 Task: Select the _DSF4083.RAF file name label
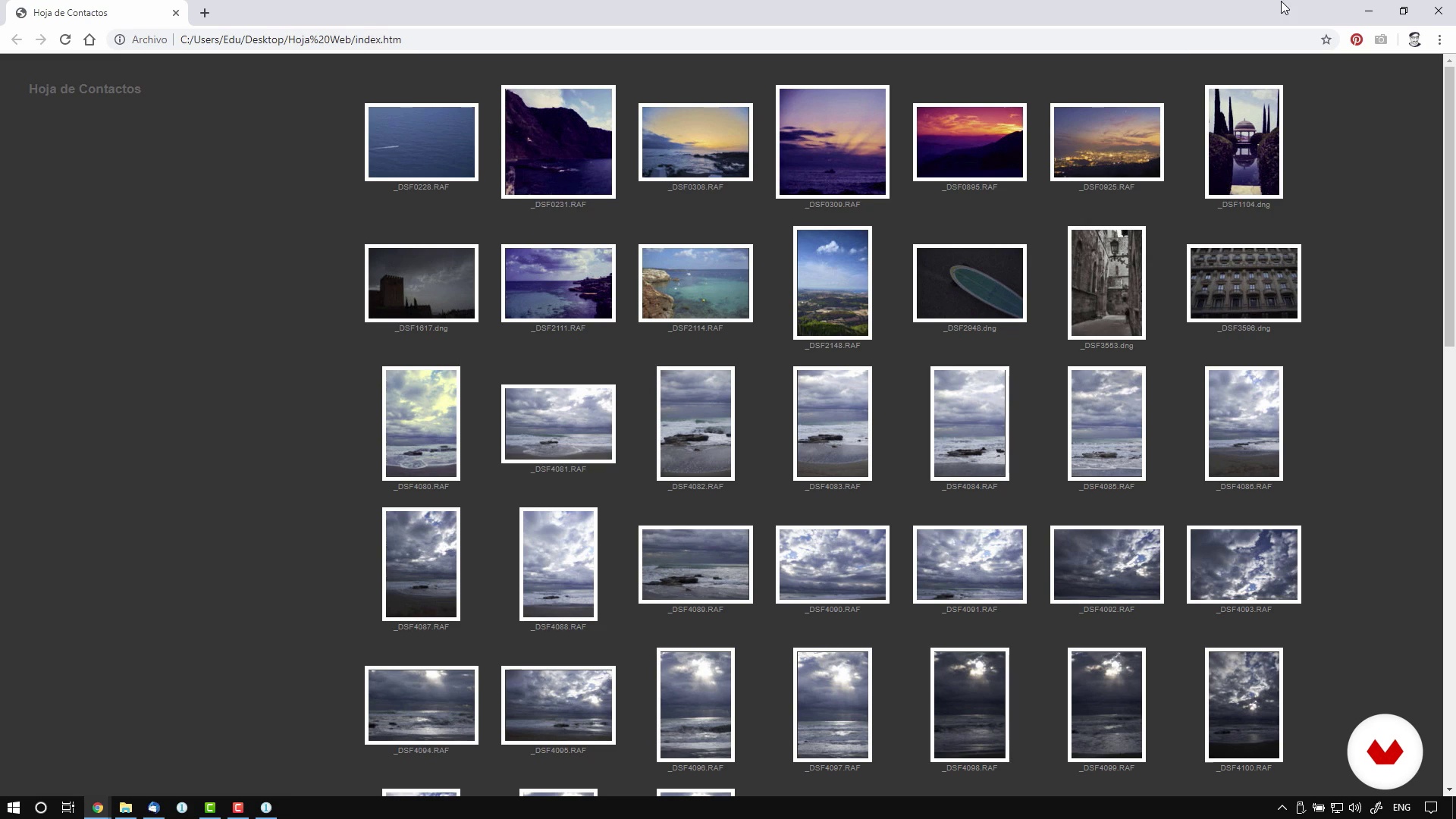(x=833, y=487)
